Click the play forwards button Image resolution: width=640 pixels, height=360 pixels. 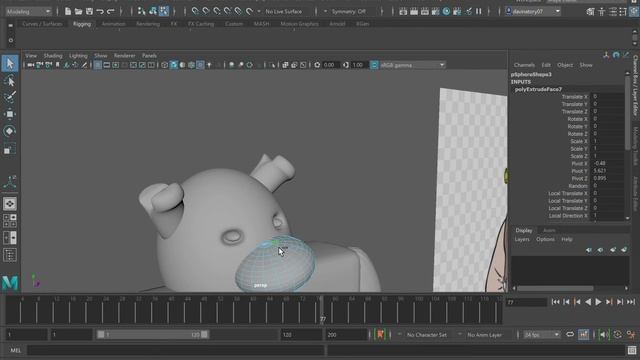(x=598, y=302)
